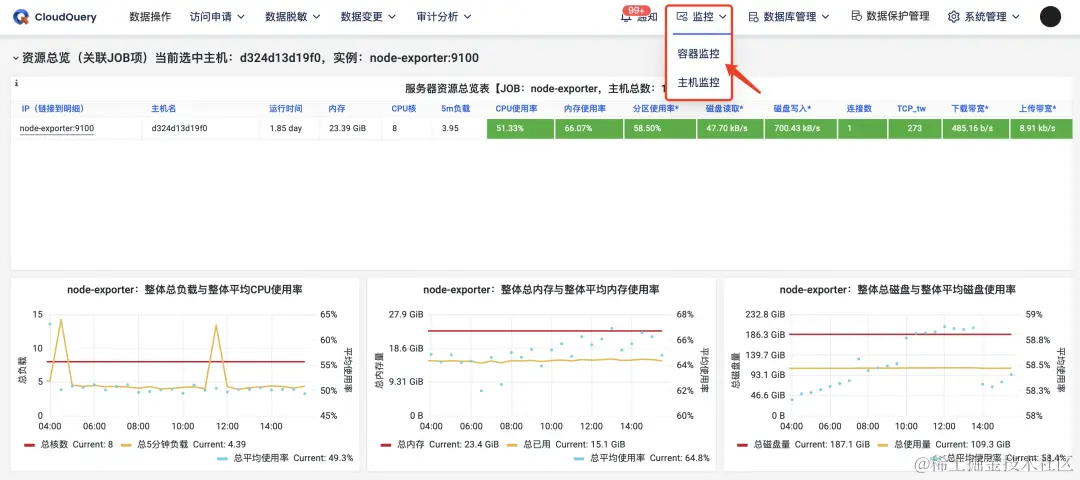The image size is (1080, 480).
Task: Click the 47.70 kB/s disk read cell
Action: pos(729,129)
